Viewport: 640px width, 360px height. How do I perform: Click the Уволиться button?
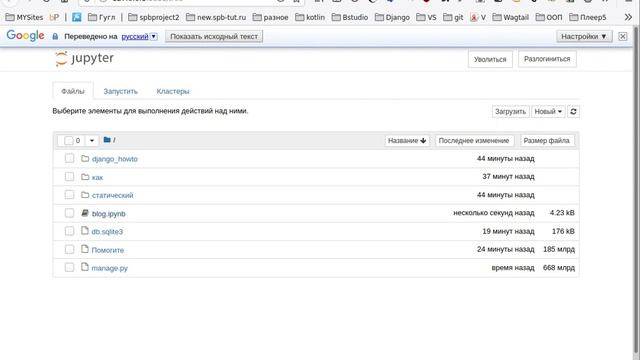(490, 59)
